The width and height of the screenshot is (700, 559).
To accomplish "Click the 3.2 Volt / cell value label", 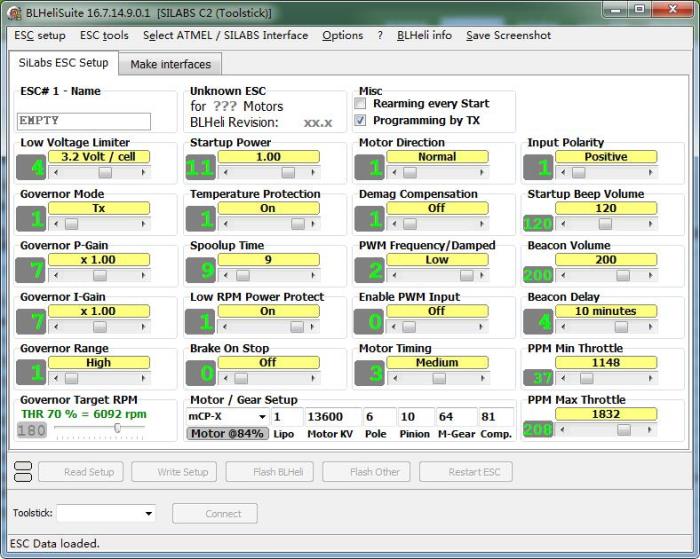I will tap(99, 157).
